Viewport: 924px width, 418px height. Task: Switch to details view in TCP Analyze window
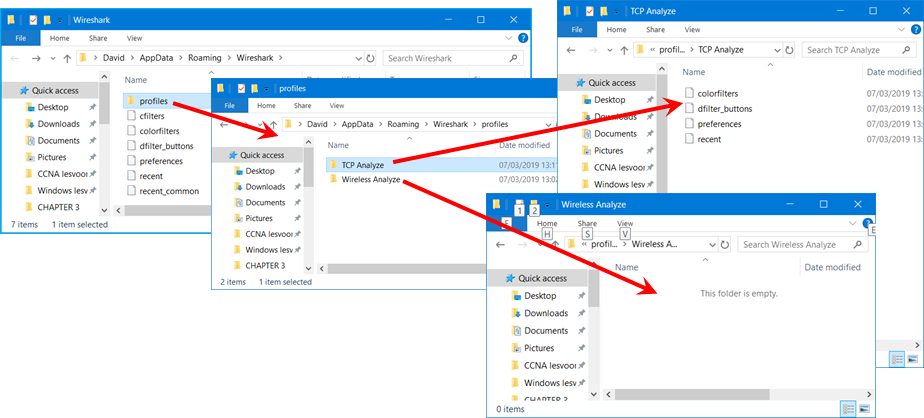click(x=897, y=358)
